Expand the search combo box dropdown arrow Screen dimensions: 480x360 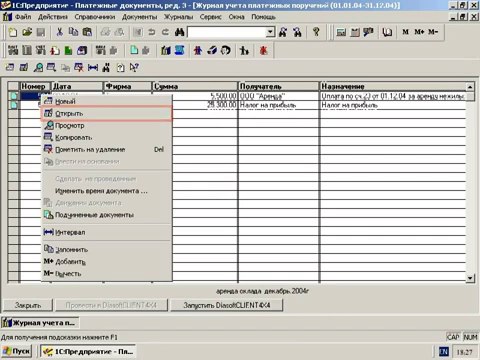click(270, 32)
